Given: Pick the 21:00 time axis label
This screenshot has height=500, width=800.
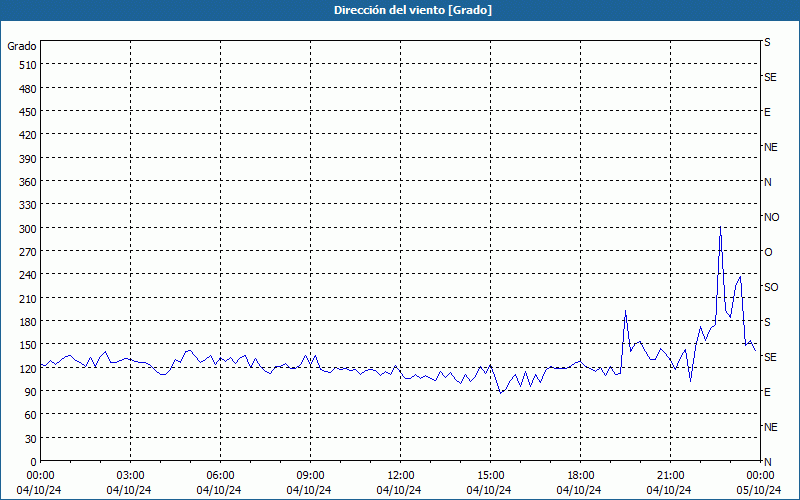Looking at the screenshot, I should pos(670,476).
